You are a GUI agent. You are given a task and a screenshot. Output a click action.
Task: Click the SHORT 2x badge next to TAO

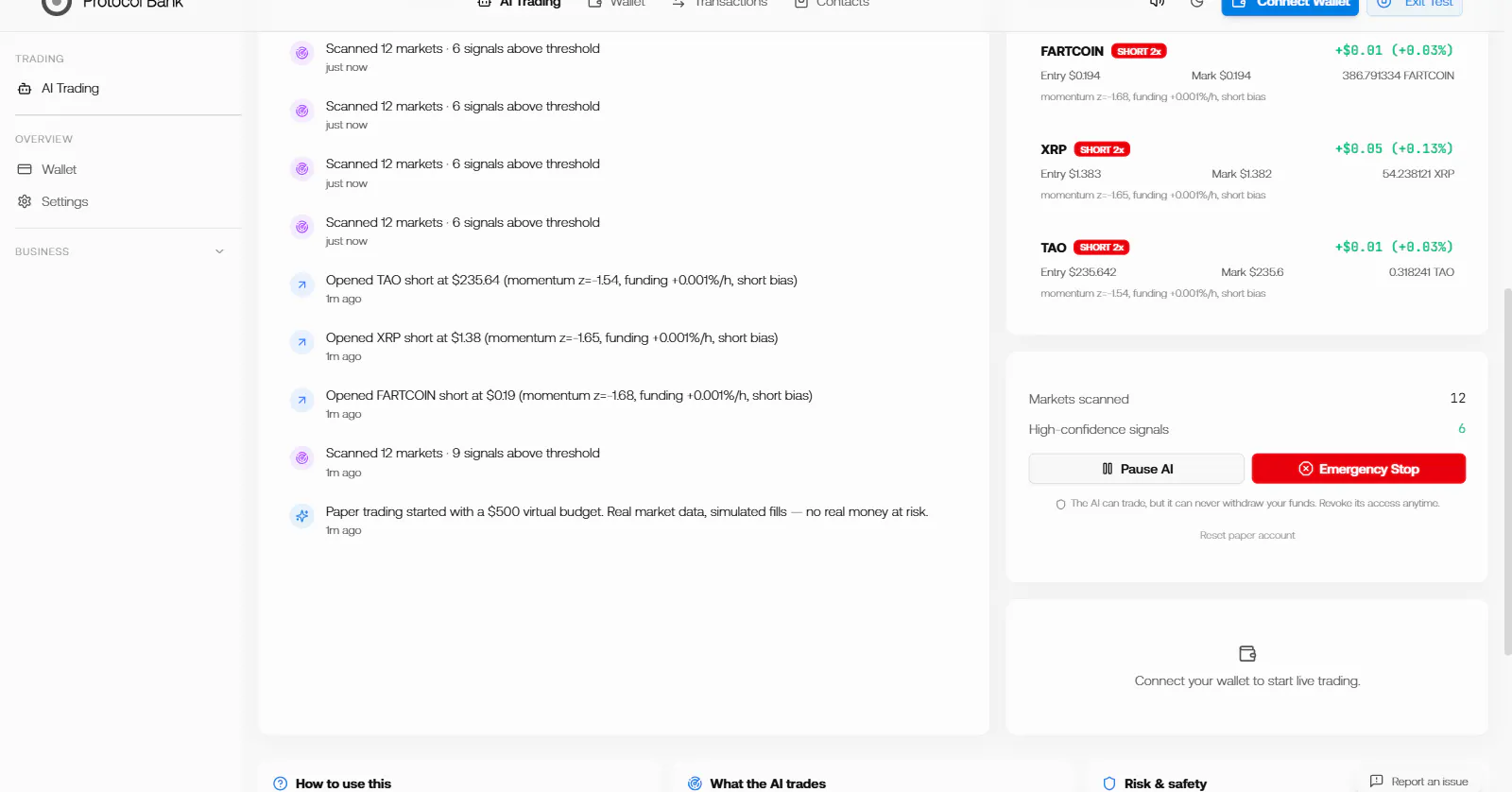pos(1102,248)
